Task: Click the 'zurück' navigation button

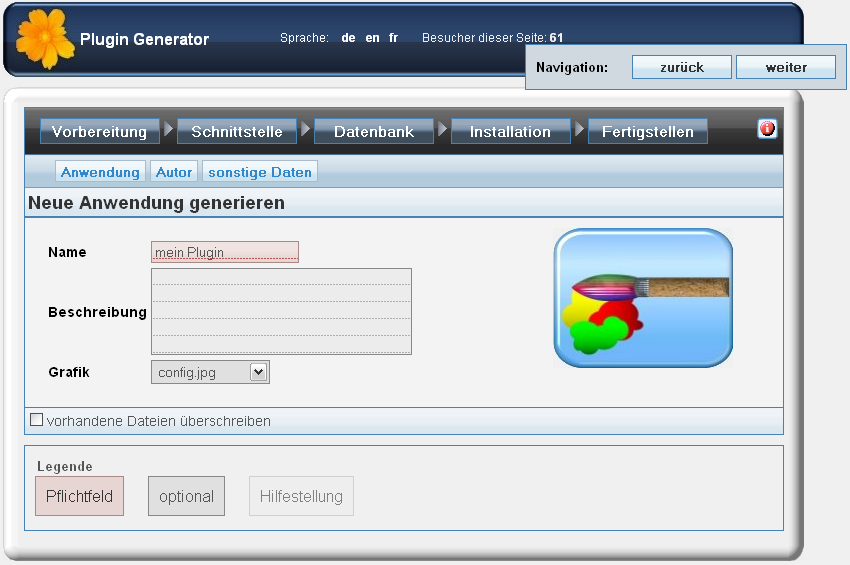Action: pos(682,67)
